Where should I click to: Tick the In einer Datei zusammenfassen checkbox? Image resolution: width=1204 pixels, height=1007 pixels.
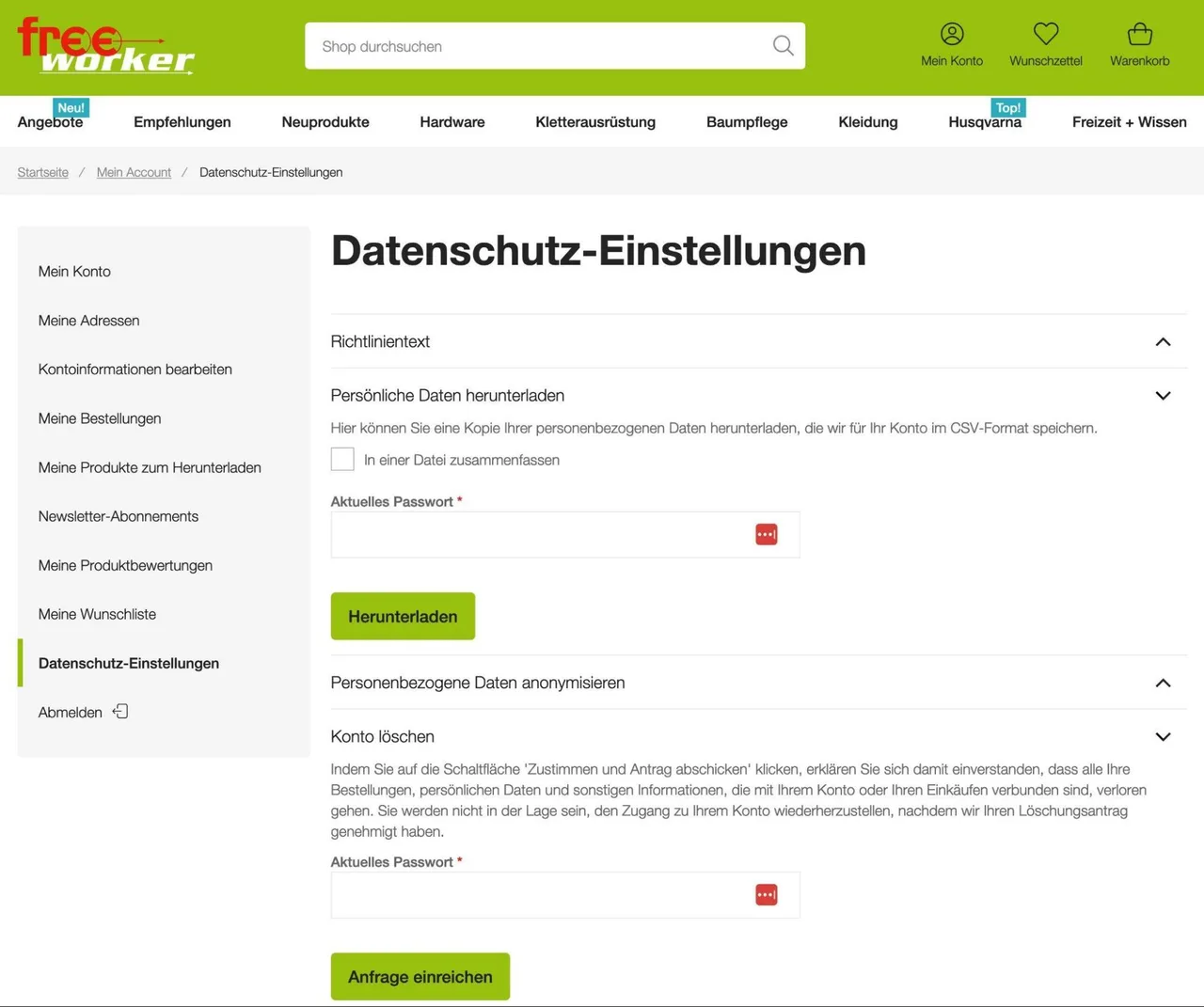[342, 459]
